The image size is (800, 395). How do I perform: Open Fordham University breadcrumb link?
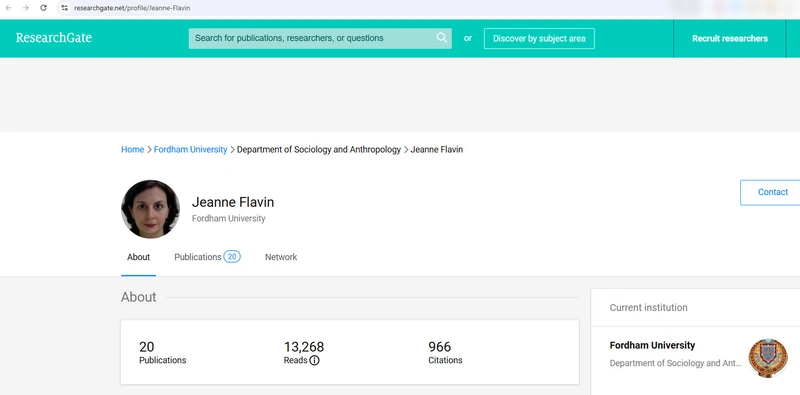[x=190, y=150]
